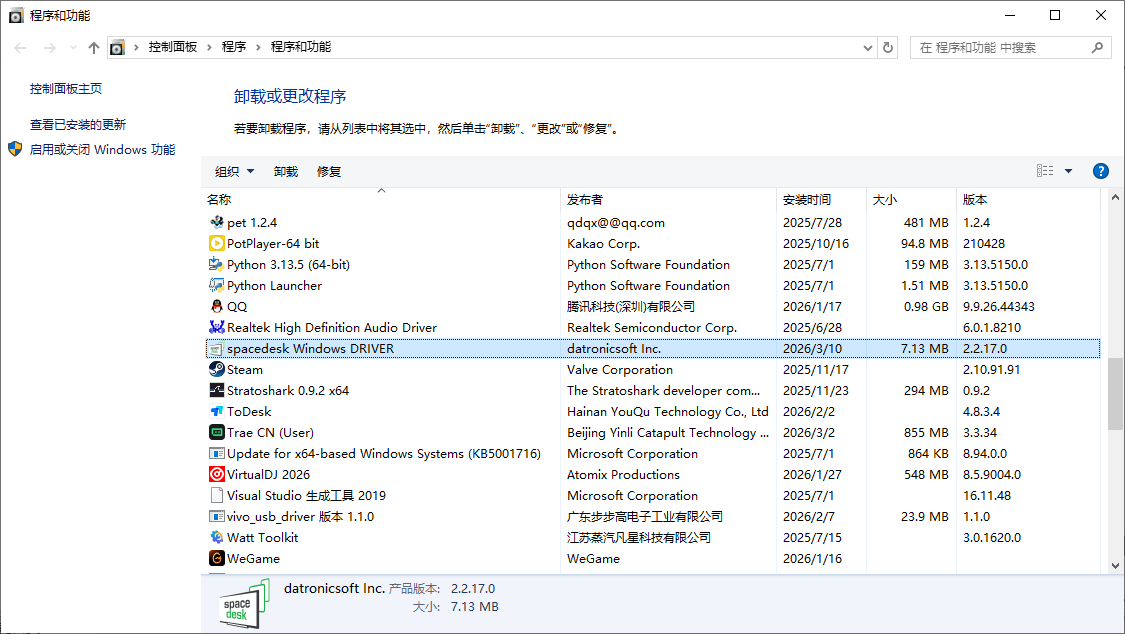Image resolution: width=1125 pixels, height=634 pixels.
Task: Click the 修复 toolbar button
Action: pyautogui.click(x=329, y=172)
